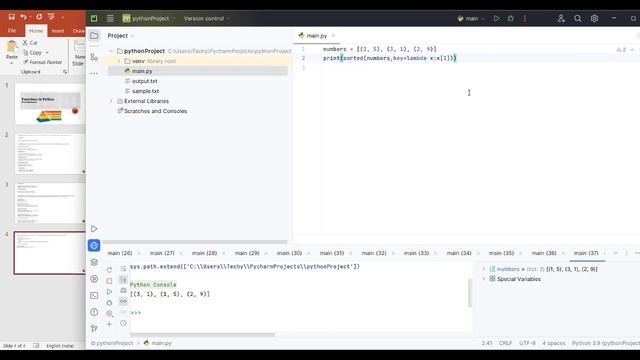The height and width of the screenshot is (360, 640).
Task: Click Cut in the PowerPoint Clipboard group
Action: click(30, 43)
